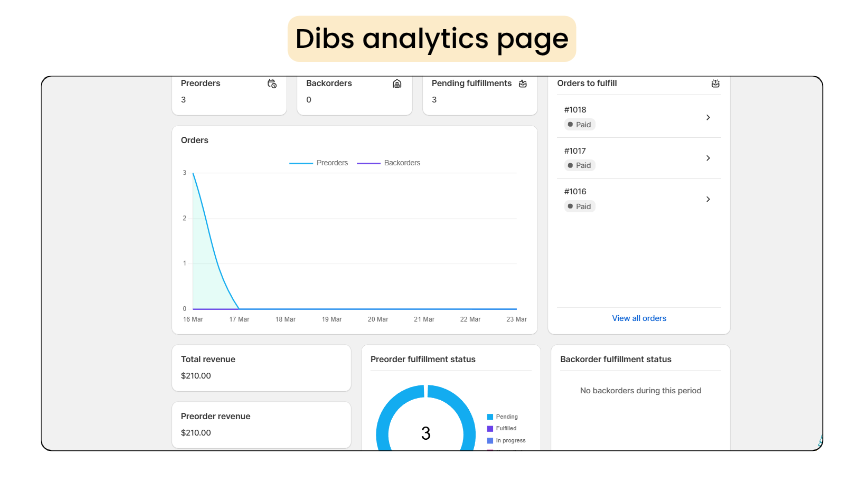The image size is (864, 486).
Task: Click the Orders chart title
Action: pyautogui.click(x=195, y=141)
